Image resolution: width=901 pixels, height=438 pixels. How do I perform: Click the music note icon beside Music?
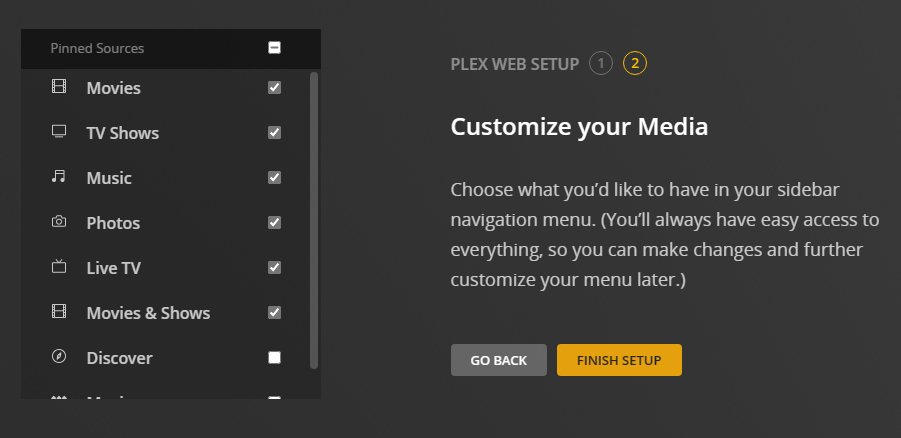[58, 177]
